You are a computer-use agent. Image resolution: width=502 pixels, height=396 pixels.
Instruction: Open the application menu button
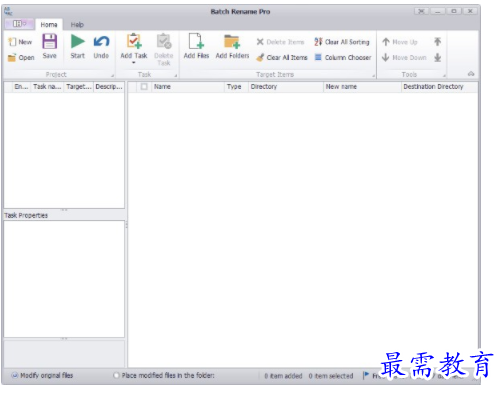[19, 24]
